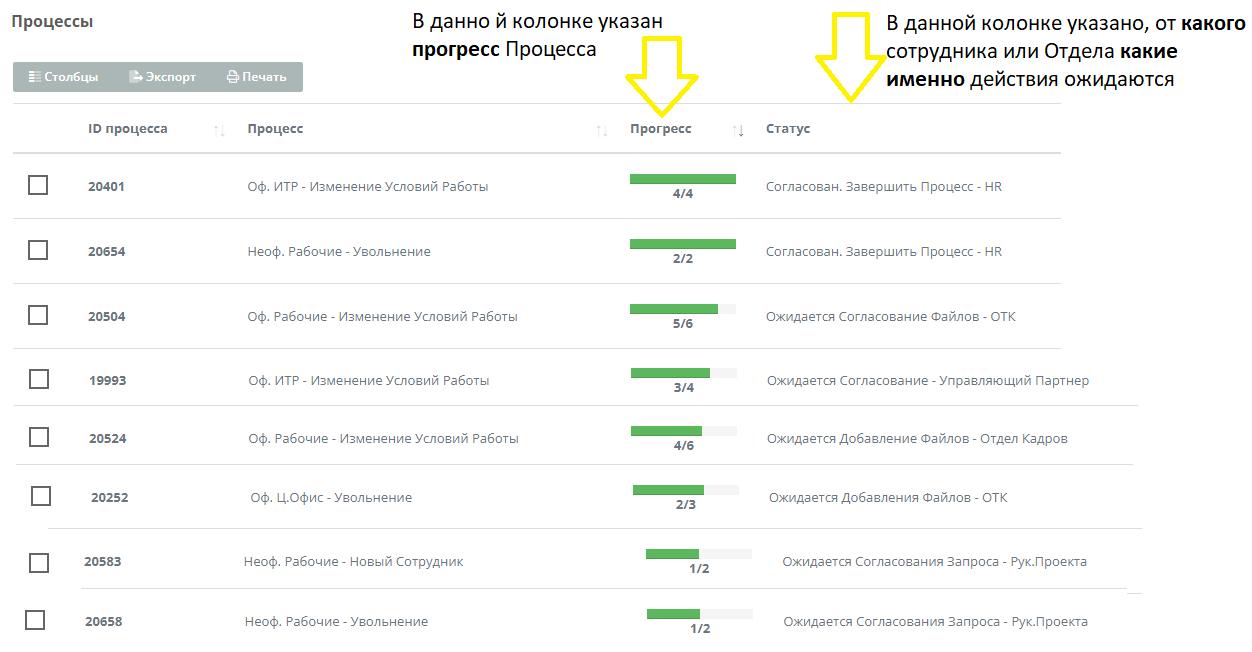This screenshot has width=1252, height=652.
Task: Check the box beside process 20583
Action: point(39,563)
